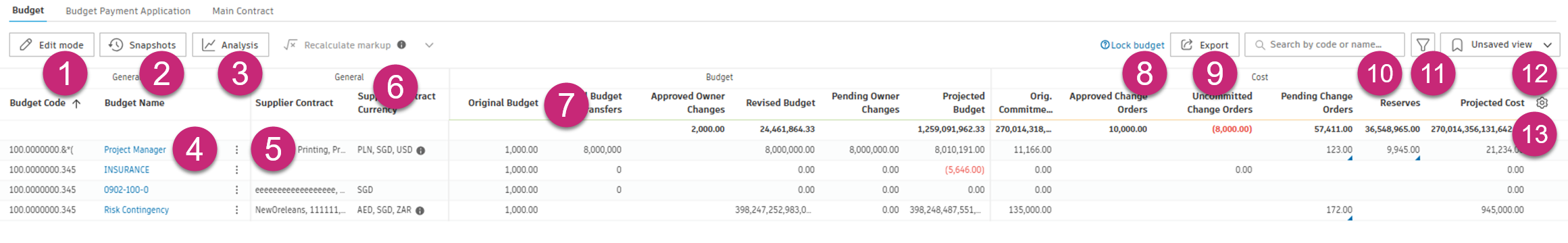Select the 2,000.00 approved owner changes total

(707, 130)
